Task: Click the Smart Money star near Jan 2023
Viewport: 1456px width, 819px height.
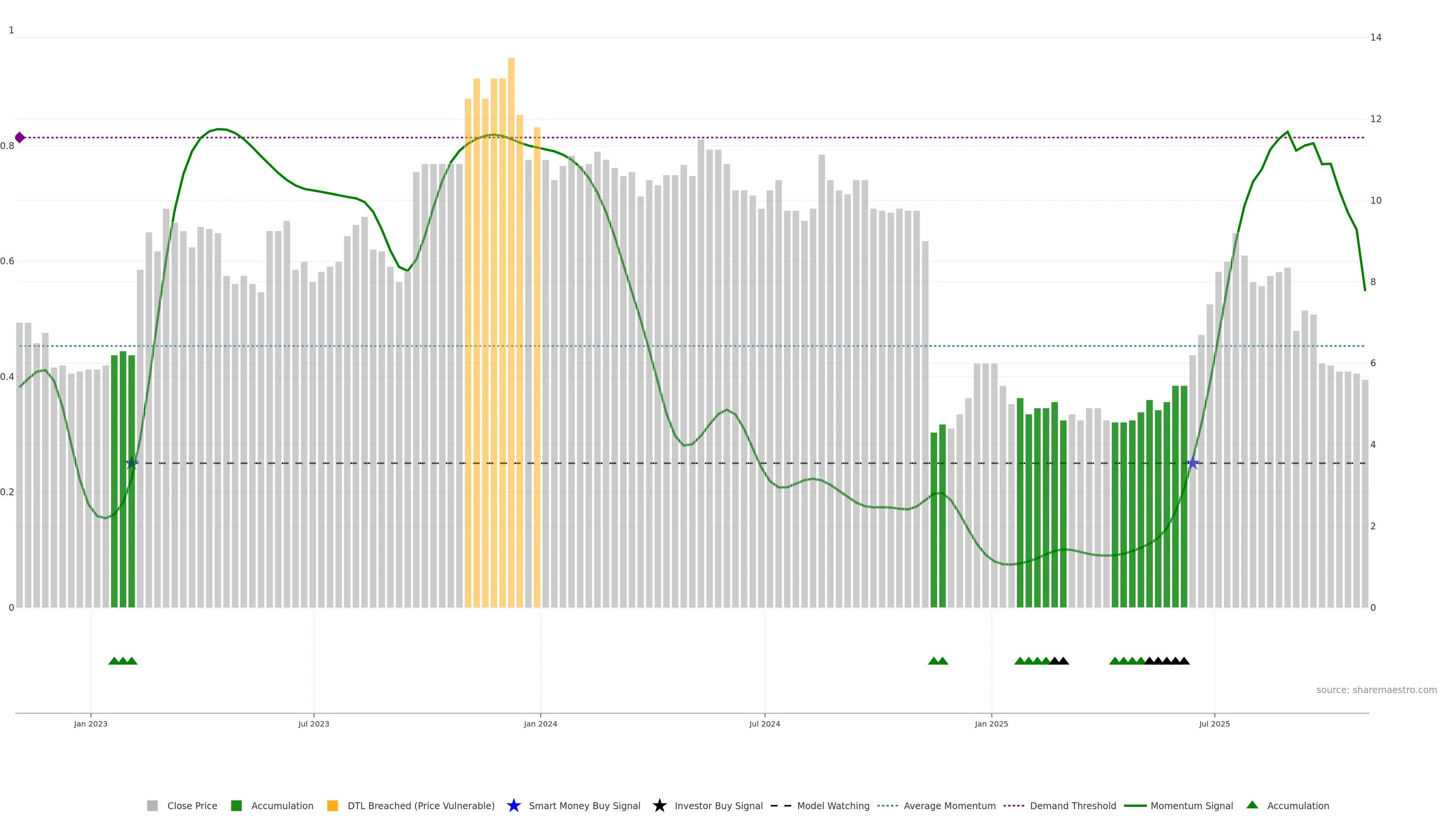Action: click(x=132, y=463)
